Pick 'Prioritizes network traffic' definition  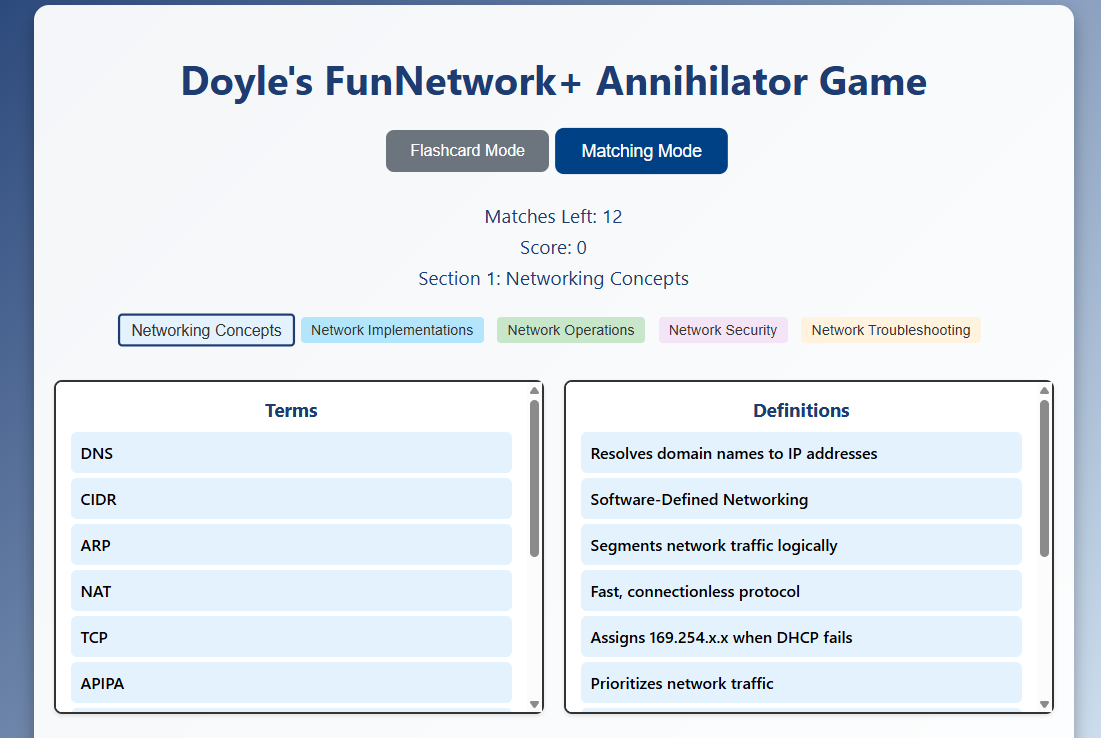(x=801, y=683)
